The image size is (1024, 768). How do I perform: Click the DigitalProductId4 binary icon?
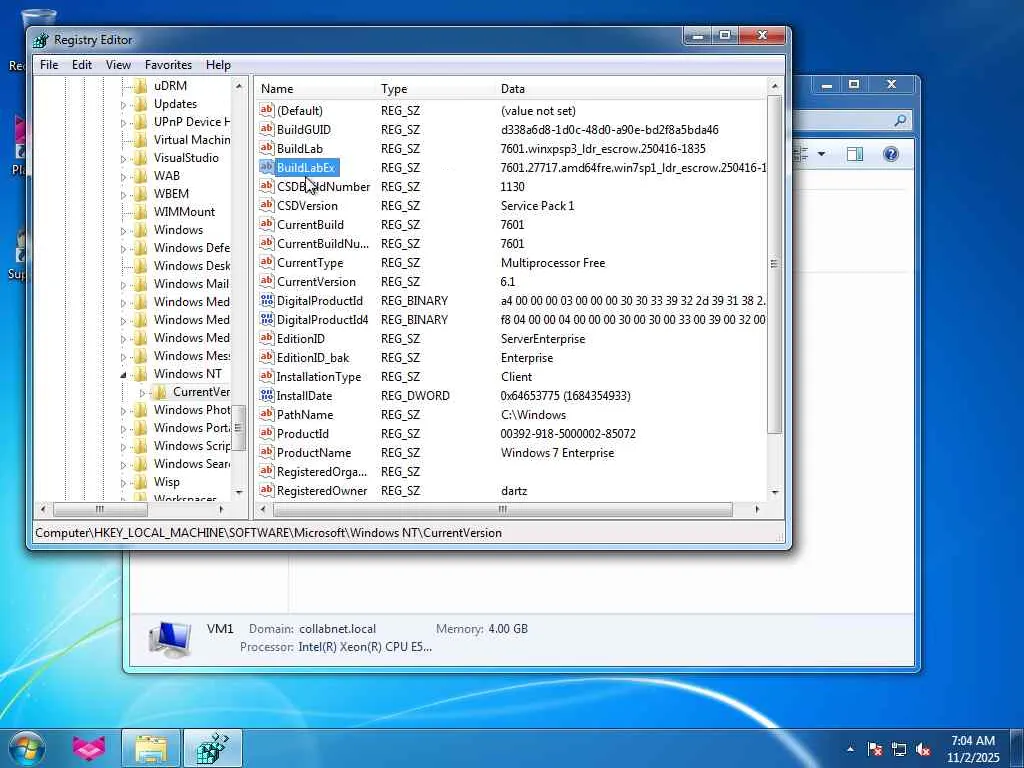click(266, 319)
